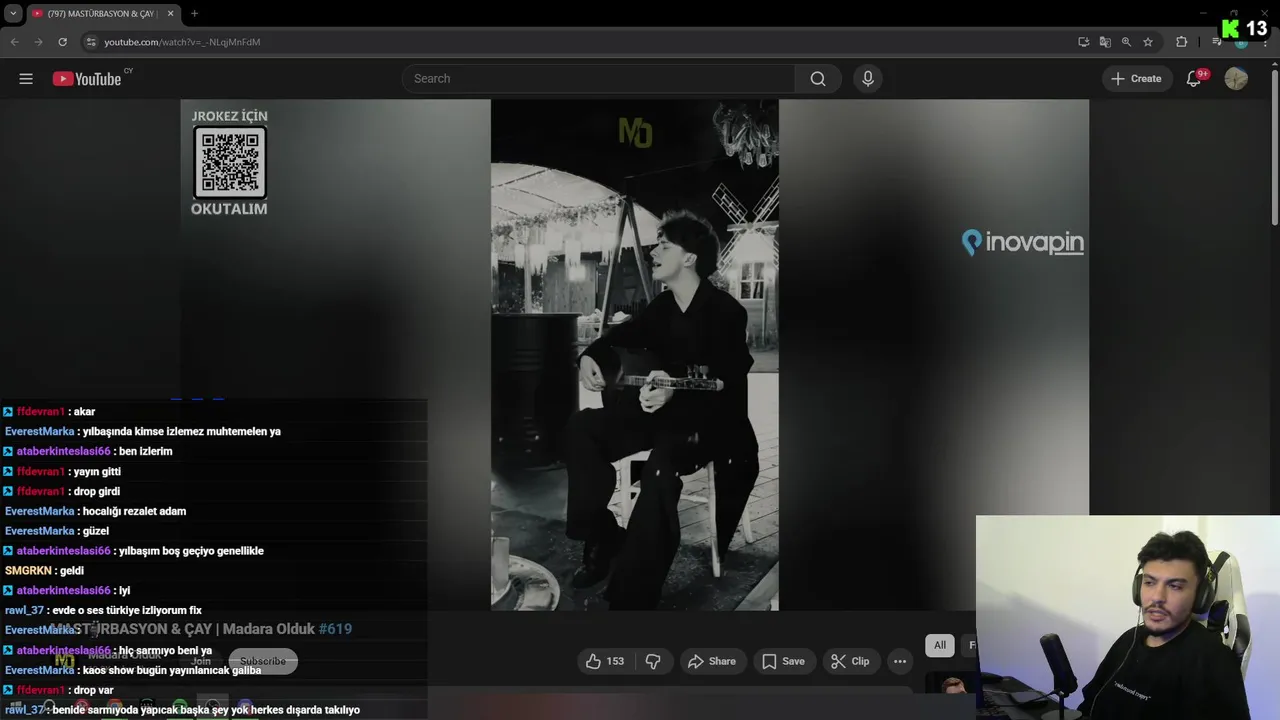Reload the page
The width and height of the screenshot is (1280, 720).
(62, 42)
